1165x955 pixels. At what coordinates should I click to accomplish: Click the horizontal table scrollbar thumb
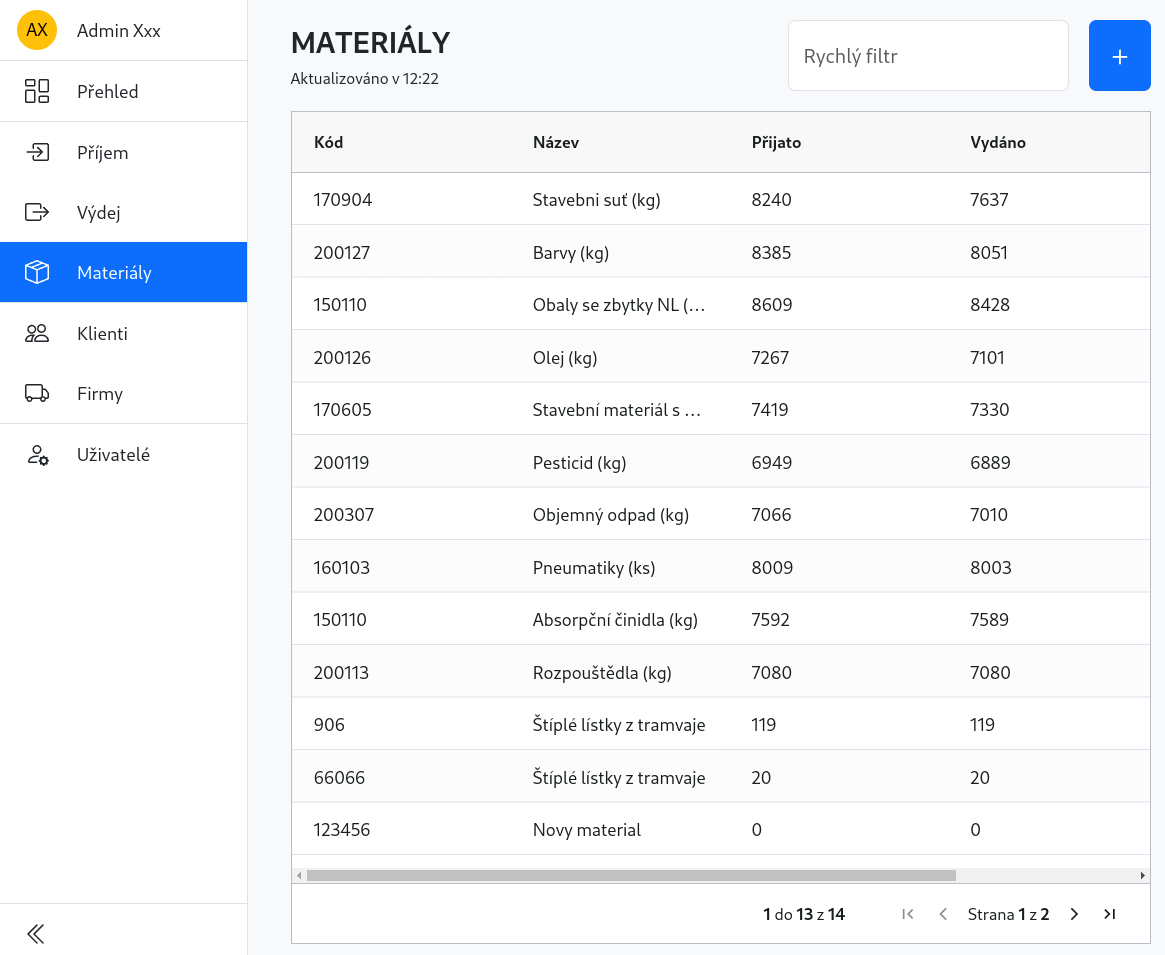[632, 875]
